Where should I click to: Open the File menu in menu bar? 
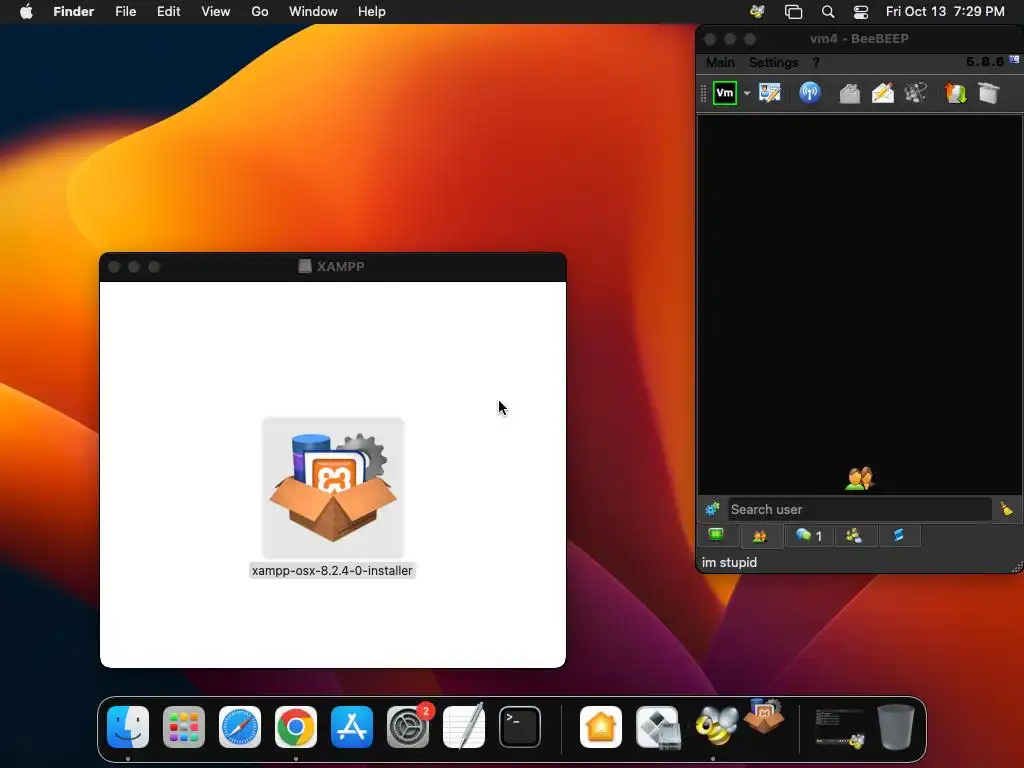coord(125,12)
